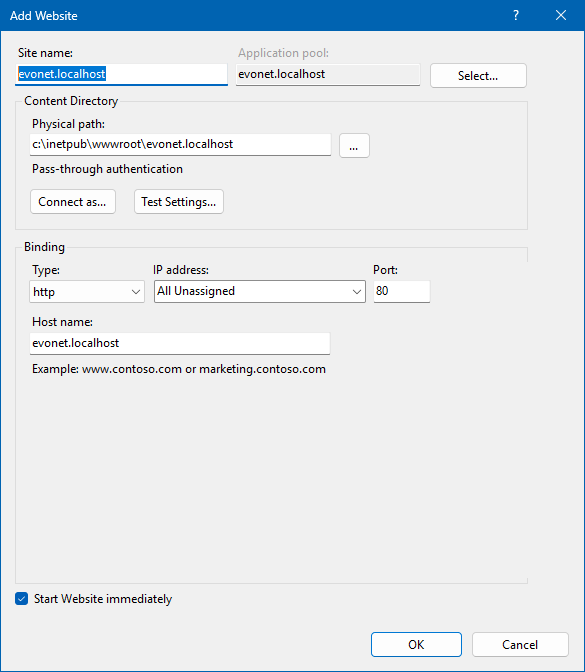Screen dimensions: 585x672
Task: Click the Pass-through authentication label
Action: coord(108,169)
